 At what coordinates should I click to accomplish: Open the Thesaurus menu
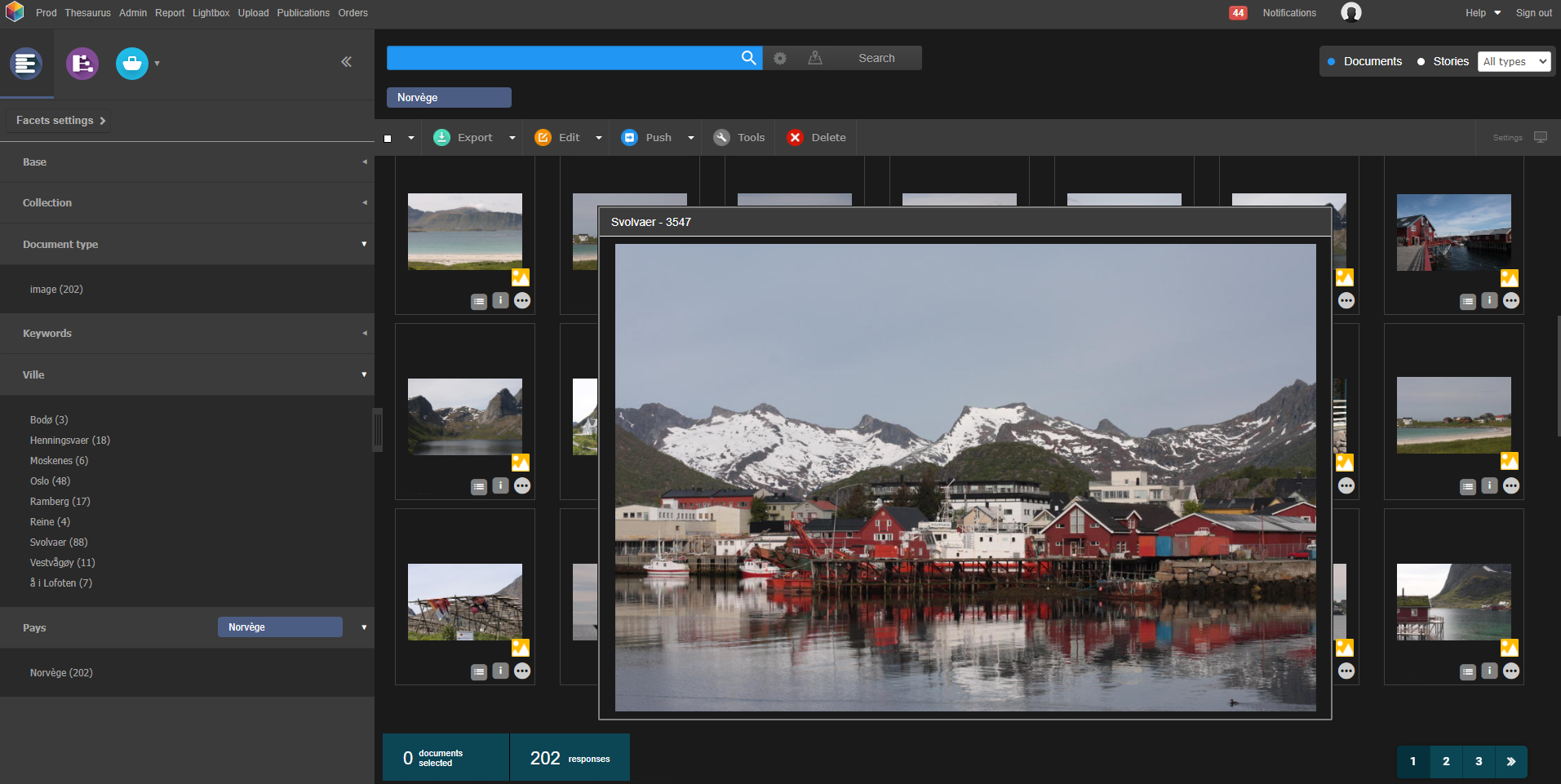86,12
